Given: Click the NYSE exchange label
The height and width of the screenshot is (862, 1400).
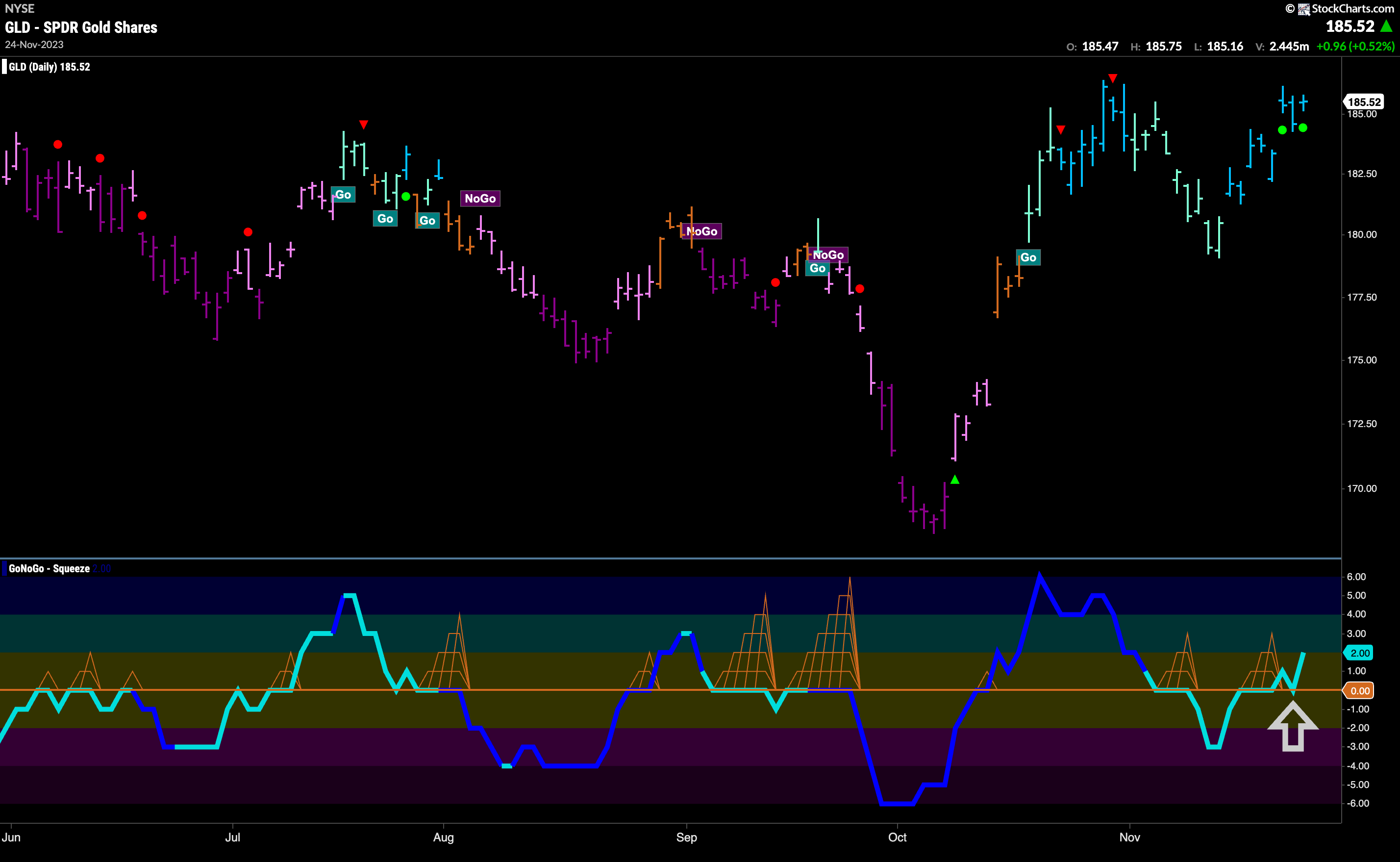Looking at the screenshot, I should (20, 8).
